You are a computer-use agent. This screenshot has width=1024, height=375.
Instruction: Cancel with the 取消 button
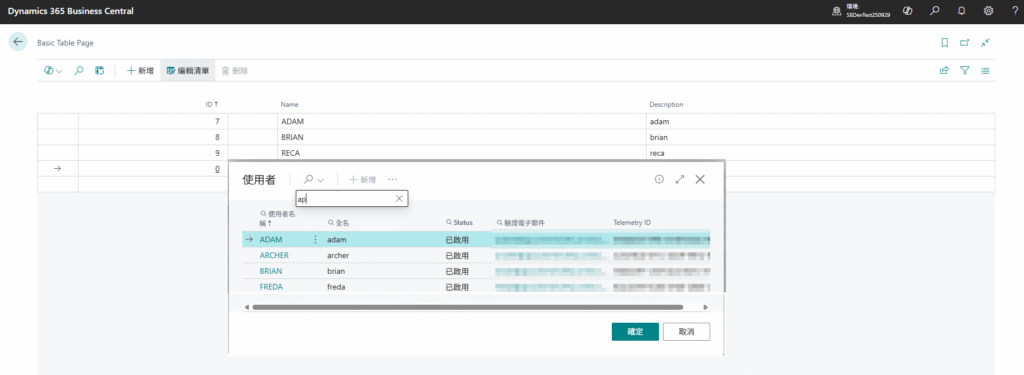pos(686,332)
